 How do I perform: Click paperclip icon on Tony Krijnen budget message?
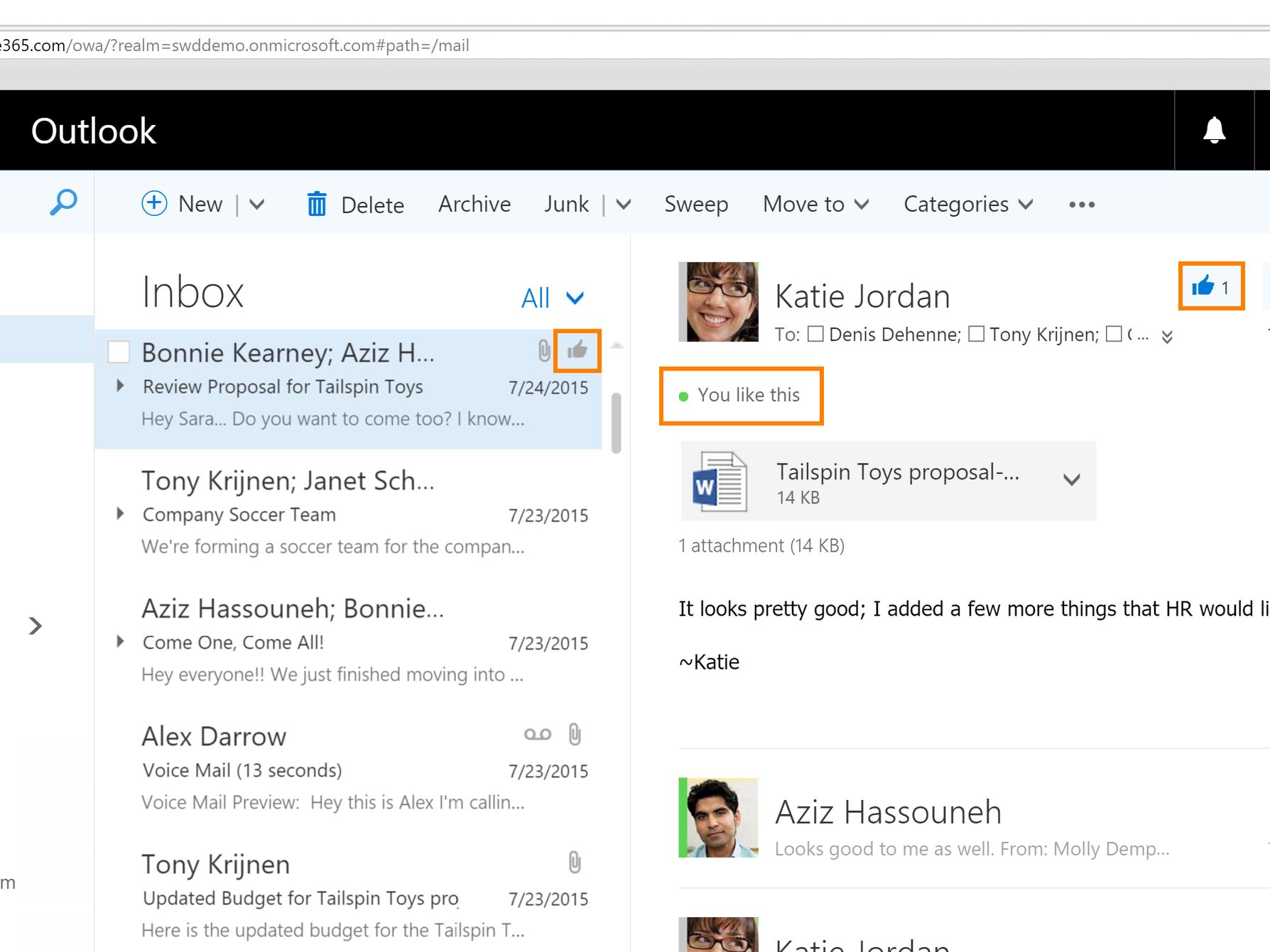click(x=575, y=862)
